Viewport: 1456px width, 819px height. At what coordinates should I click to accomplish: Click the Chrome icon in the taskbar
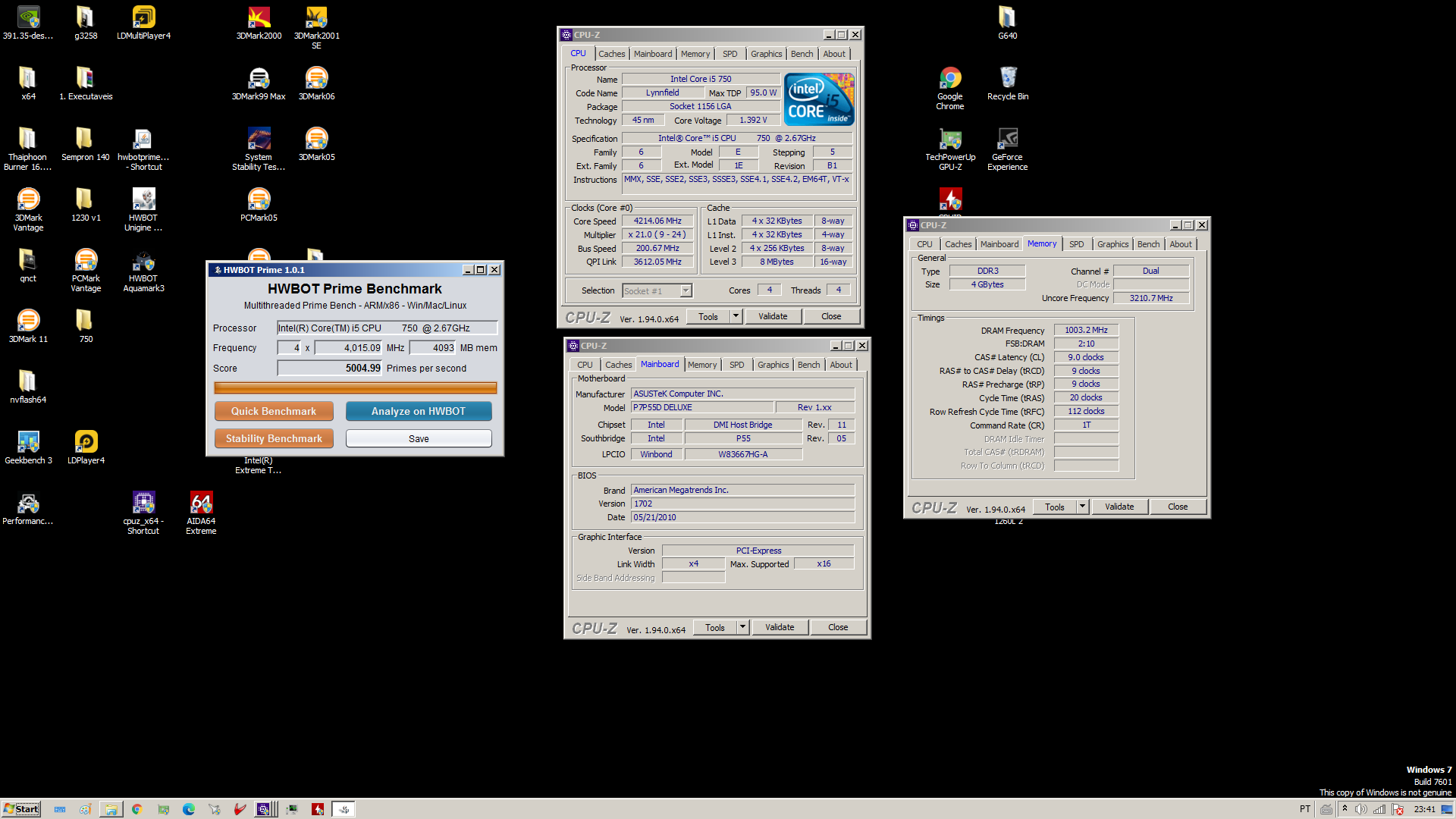(x=137, y=809)
